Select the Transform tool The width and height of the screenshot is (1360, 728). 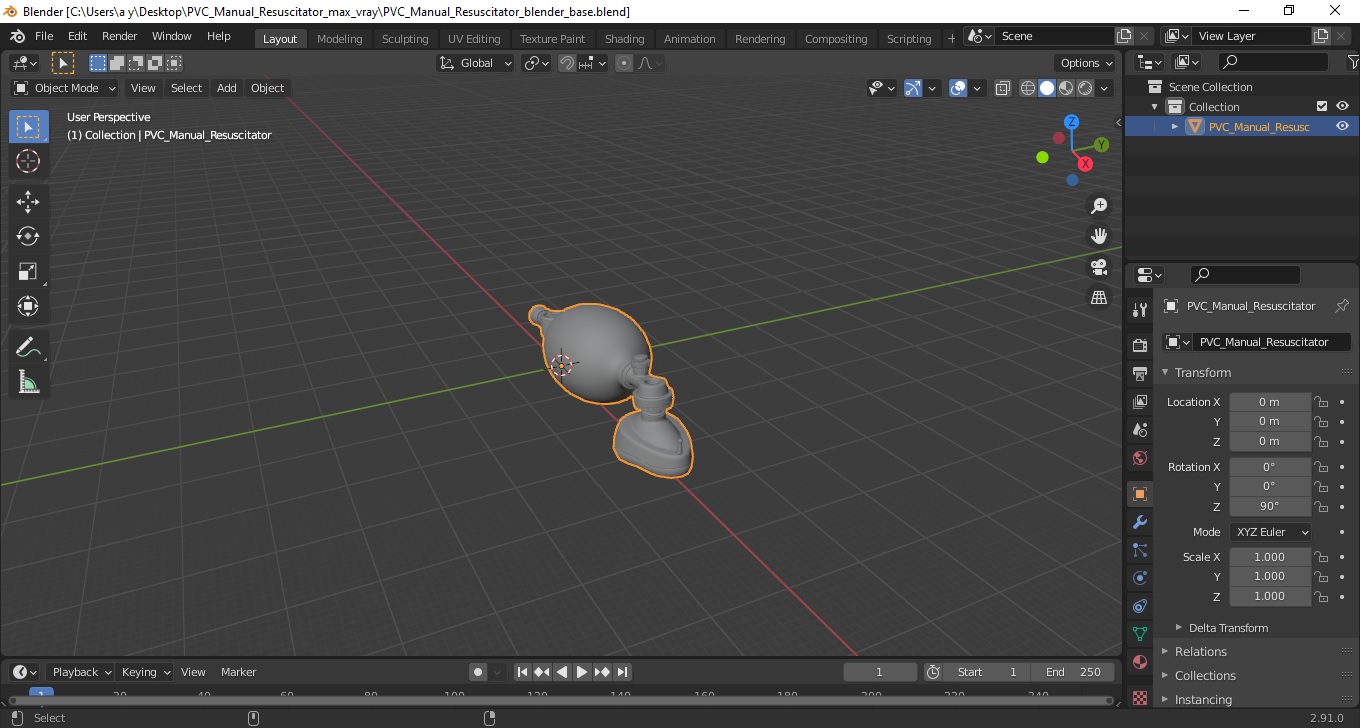pos(28,306)
